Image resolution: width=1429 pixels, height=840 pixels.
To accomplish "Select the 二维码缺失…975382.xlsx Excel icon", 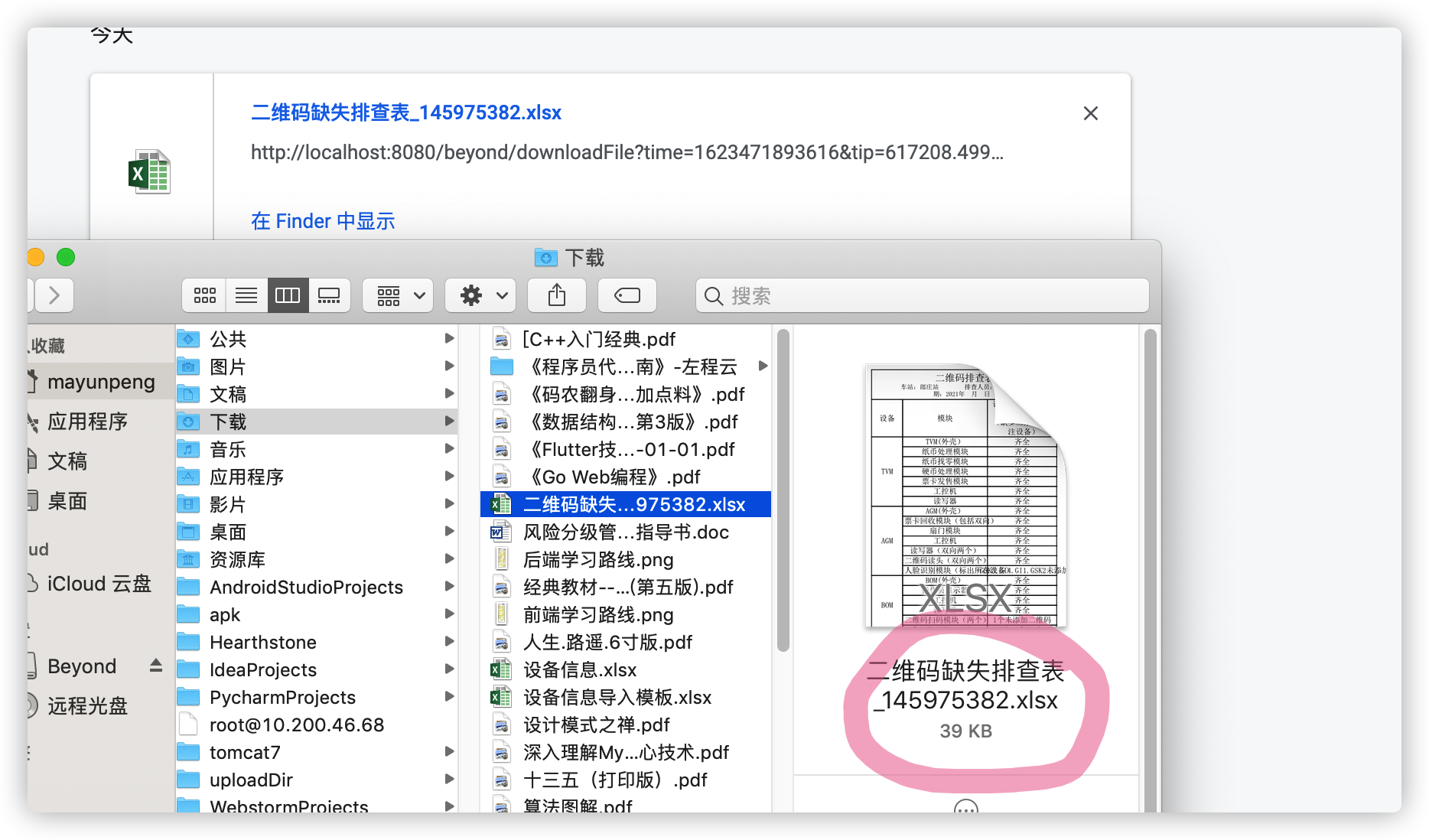I will pyautogui.click(x=501, y=504).
